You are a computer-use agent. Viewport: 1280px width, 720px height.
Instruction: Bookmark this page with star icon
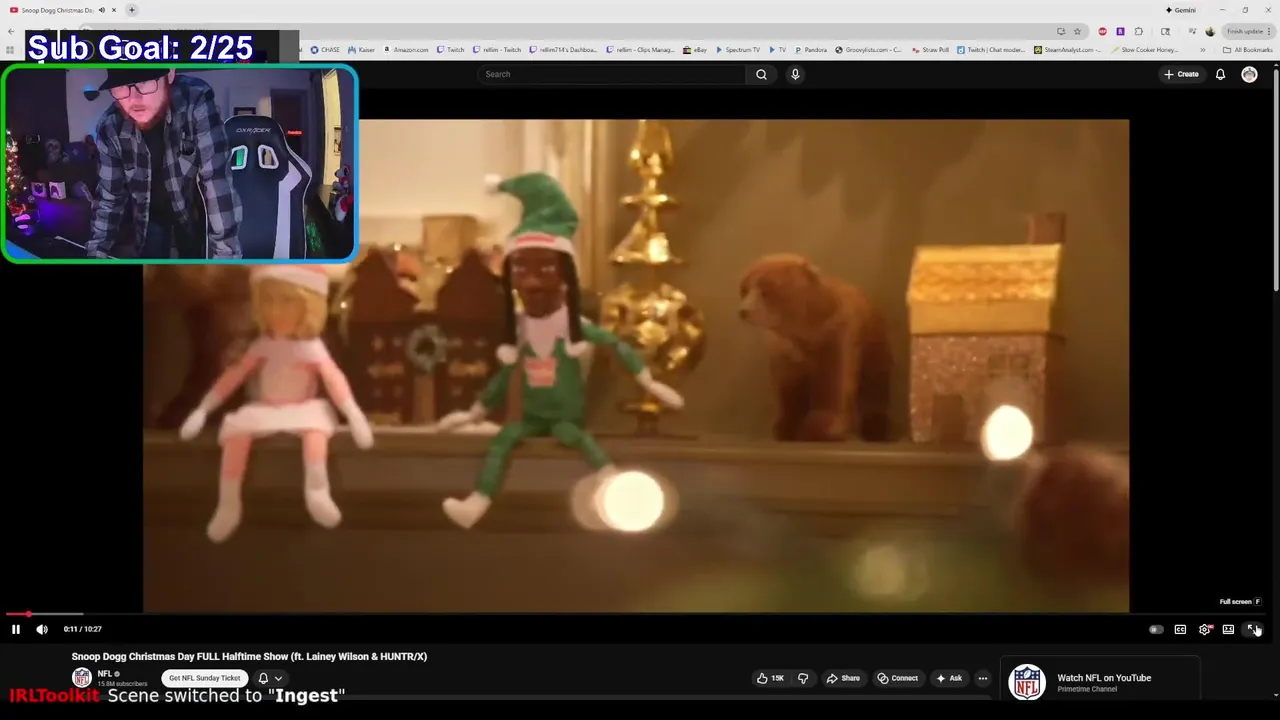coord(1077,31)
